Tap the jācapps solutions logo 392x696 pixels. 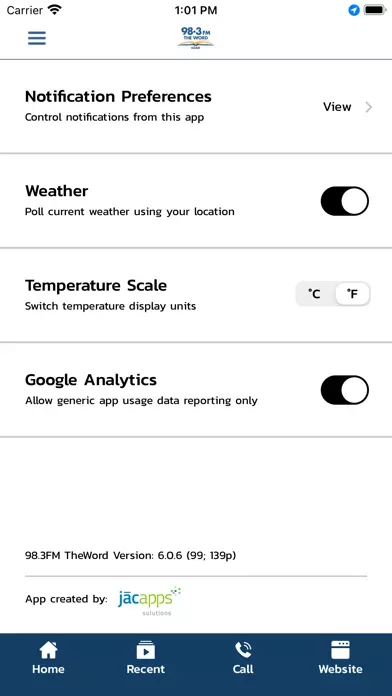coord(150,601)
